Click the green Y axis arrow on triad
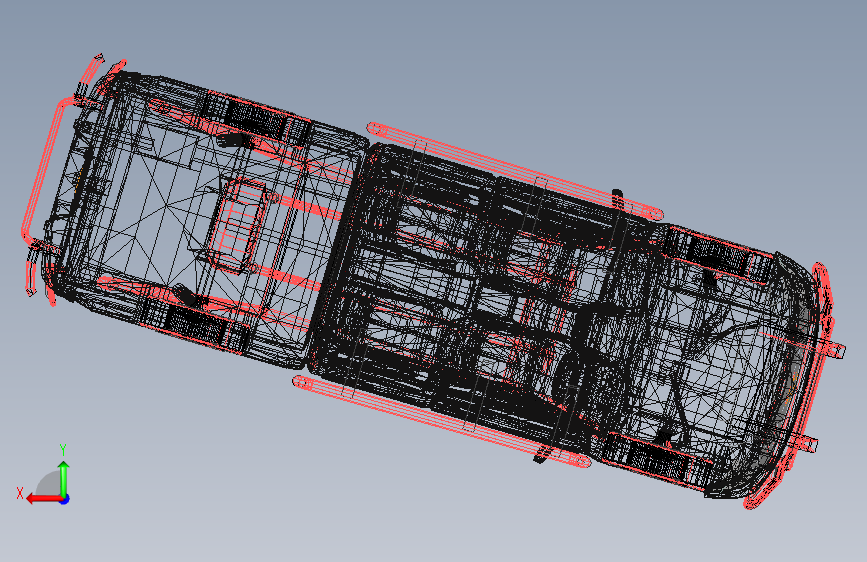This screenshot has width=867, height=562. pyautogui.click(x=64, y=478)
